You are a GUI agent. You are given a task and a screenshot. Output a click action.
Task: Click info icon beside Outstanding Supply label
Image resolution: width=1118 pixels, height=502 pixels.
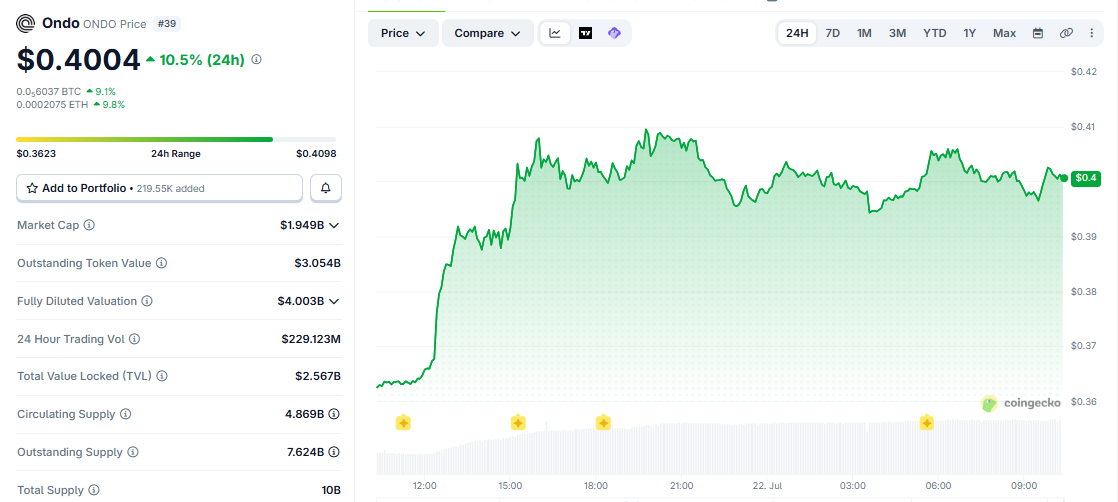(x=133, y=452)
